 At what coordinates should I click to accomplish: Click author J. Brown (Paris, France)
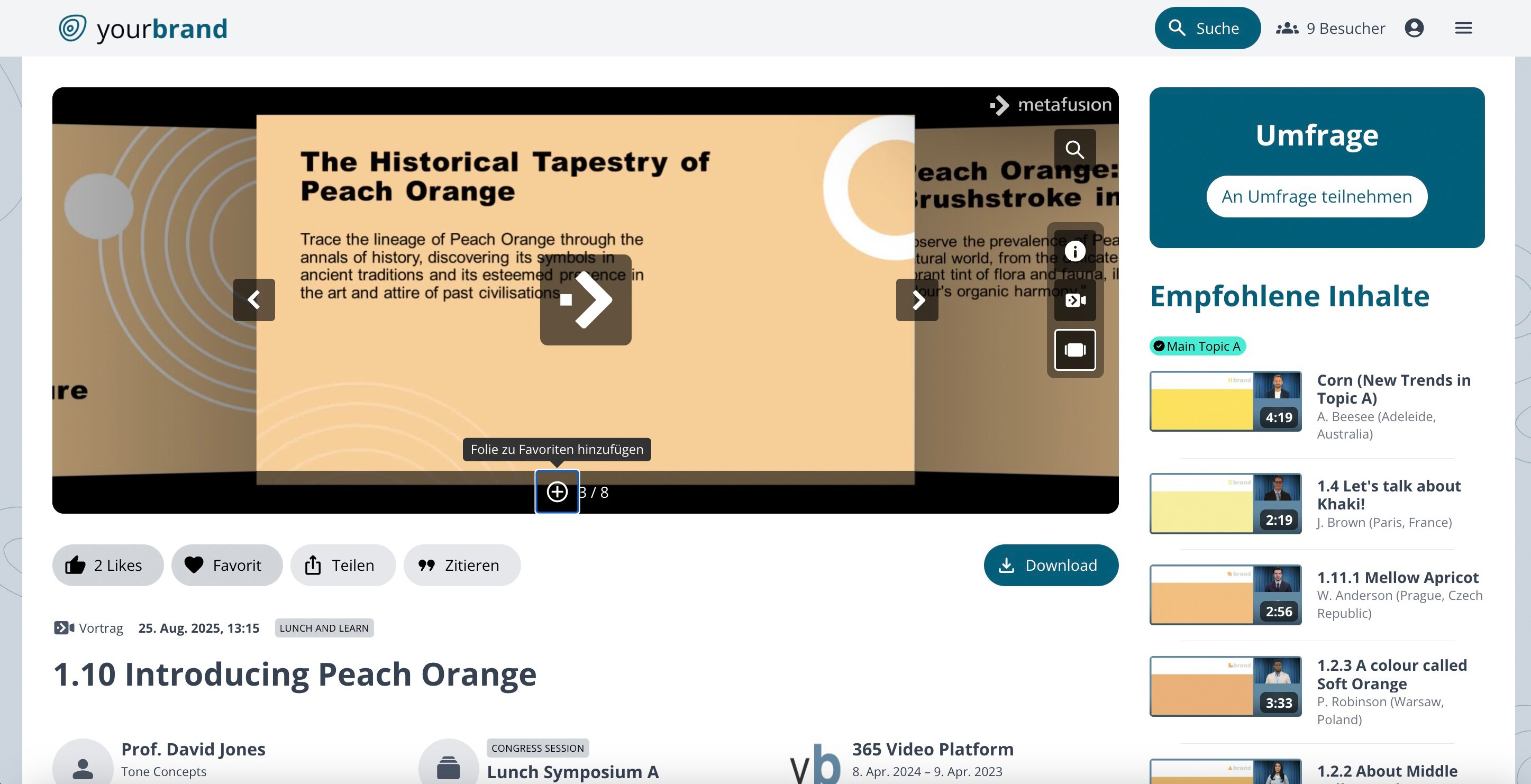[1384, 522]
